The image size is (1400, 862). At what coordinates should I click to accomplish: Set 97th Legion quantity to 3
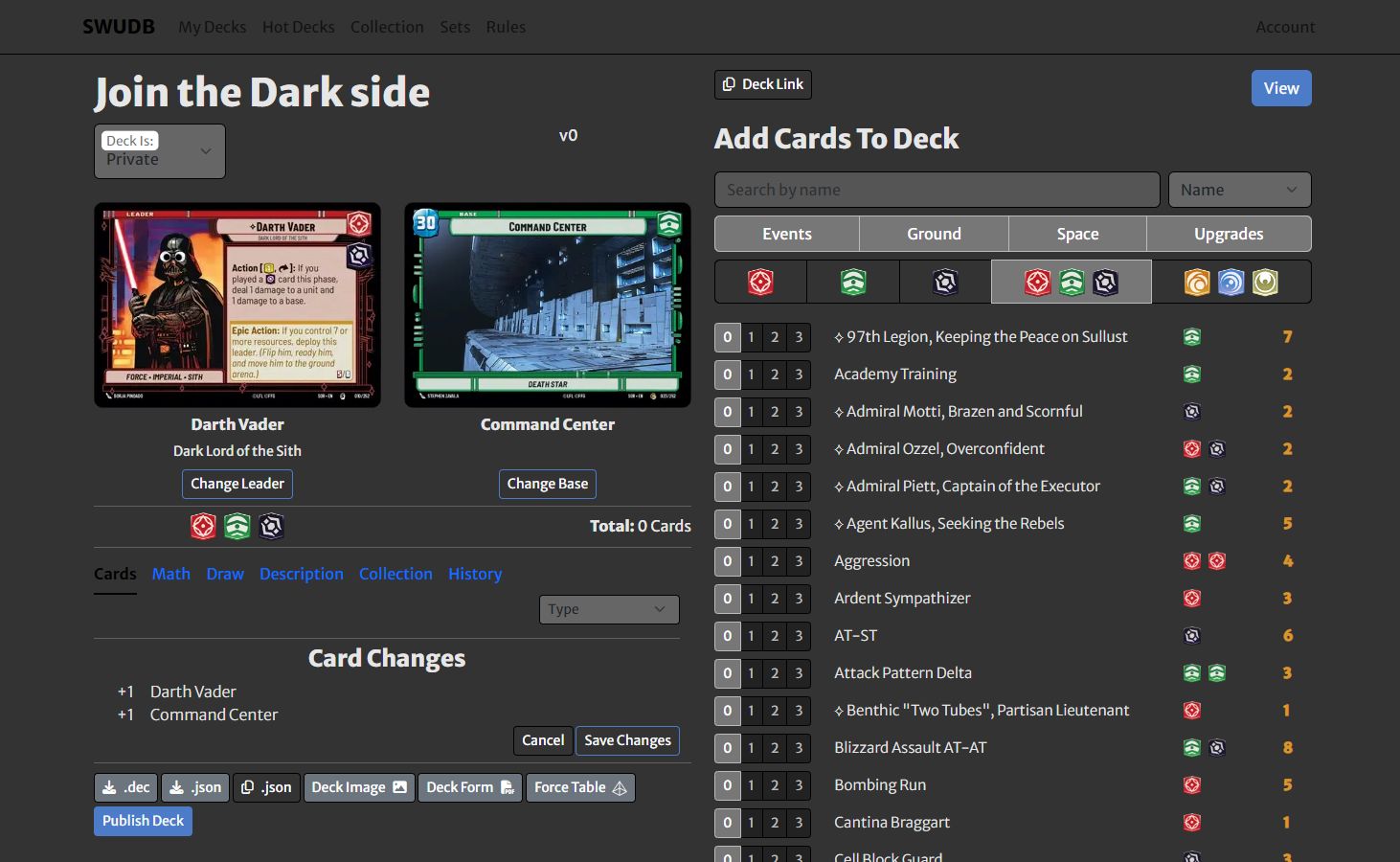[799, 337]
